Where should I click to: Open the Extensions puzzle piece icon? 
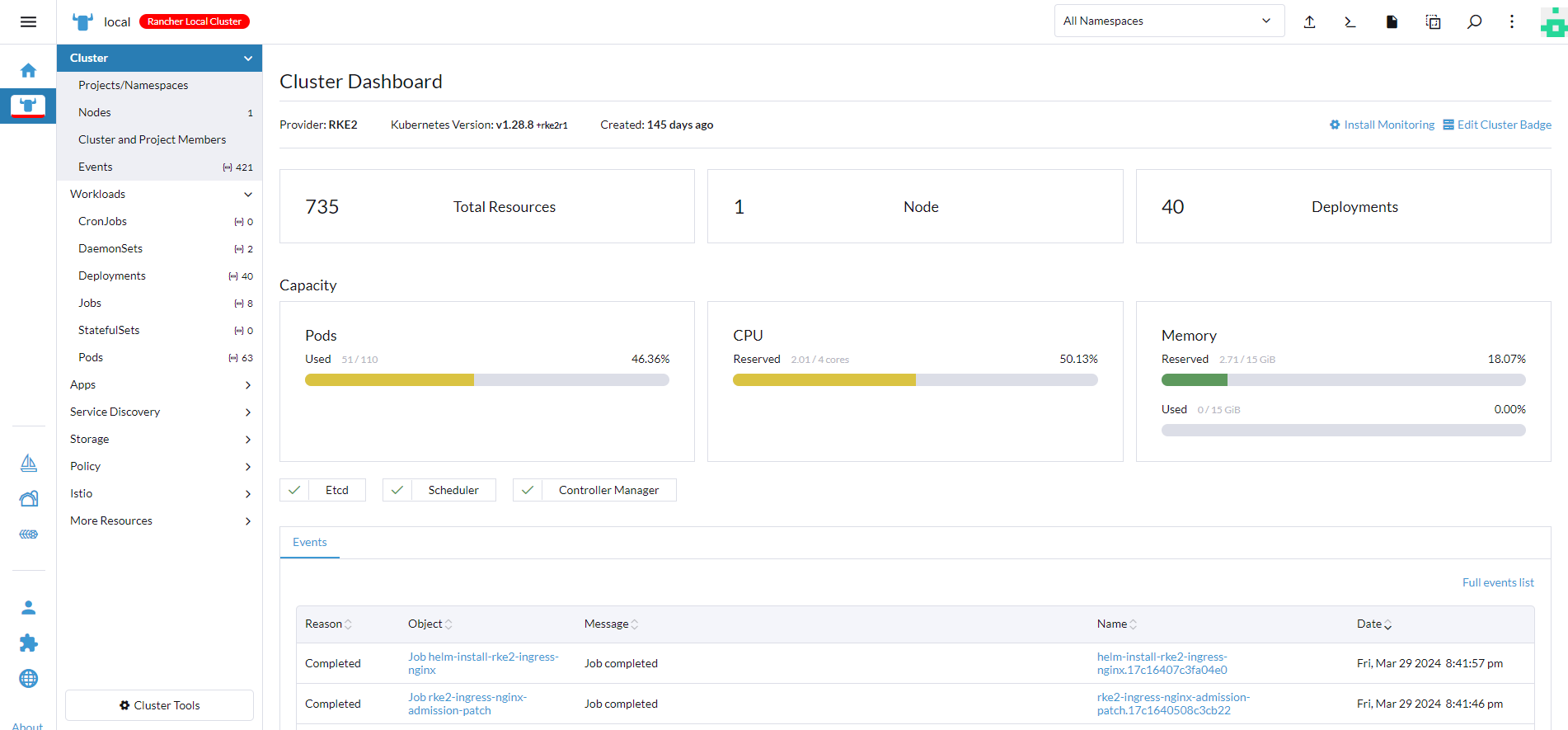pyautogui.click(x=28, y=643)
